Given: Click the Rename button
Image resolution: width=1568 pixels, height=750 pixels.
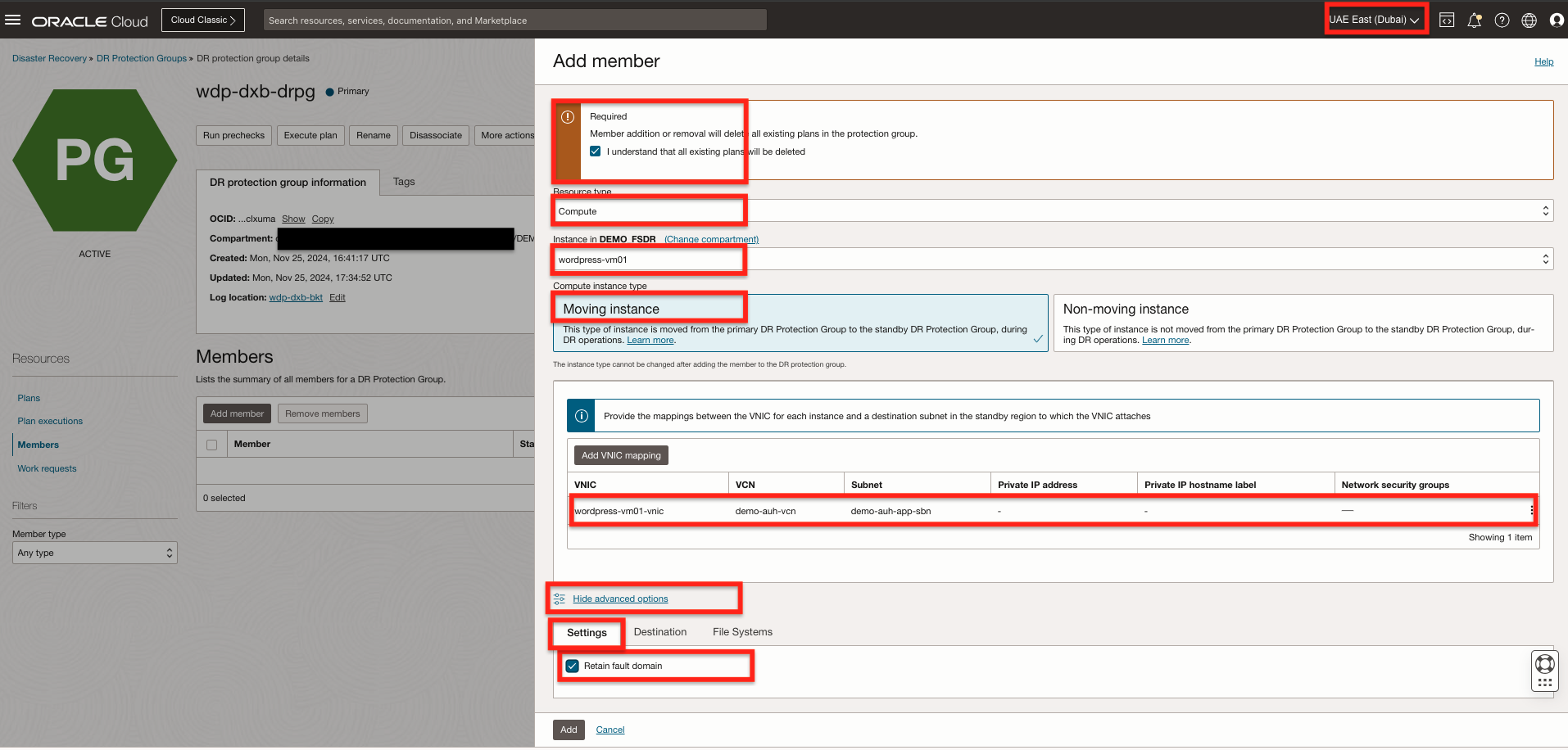Looking at the screenshot, I should [374, 135].
